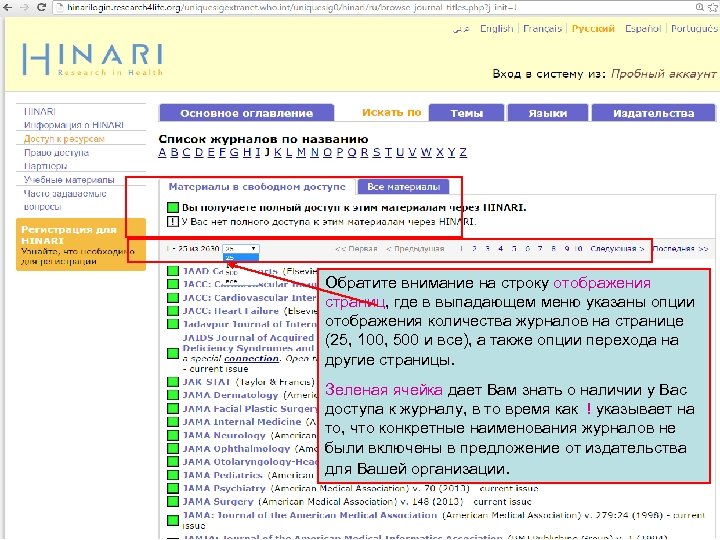This screenshot has width=720, height=540.
Task: Switch language to Português
Action: pyautogui.click(x=694, y=28)
